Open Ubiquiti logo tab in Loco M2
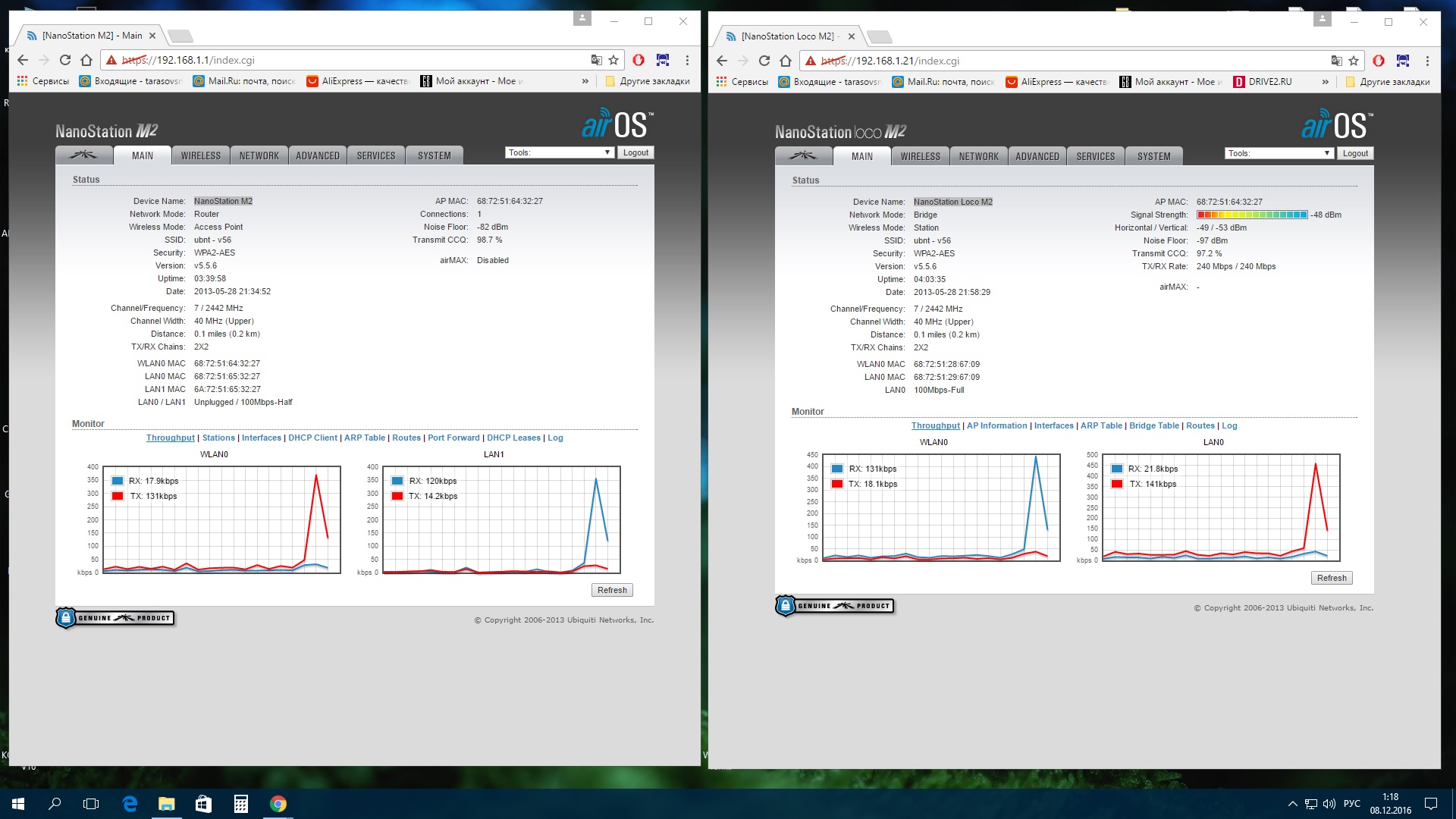This screenshot has height=819, width=1456. (803, 156)
